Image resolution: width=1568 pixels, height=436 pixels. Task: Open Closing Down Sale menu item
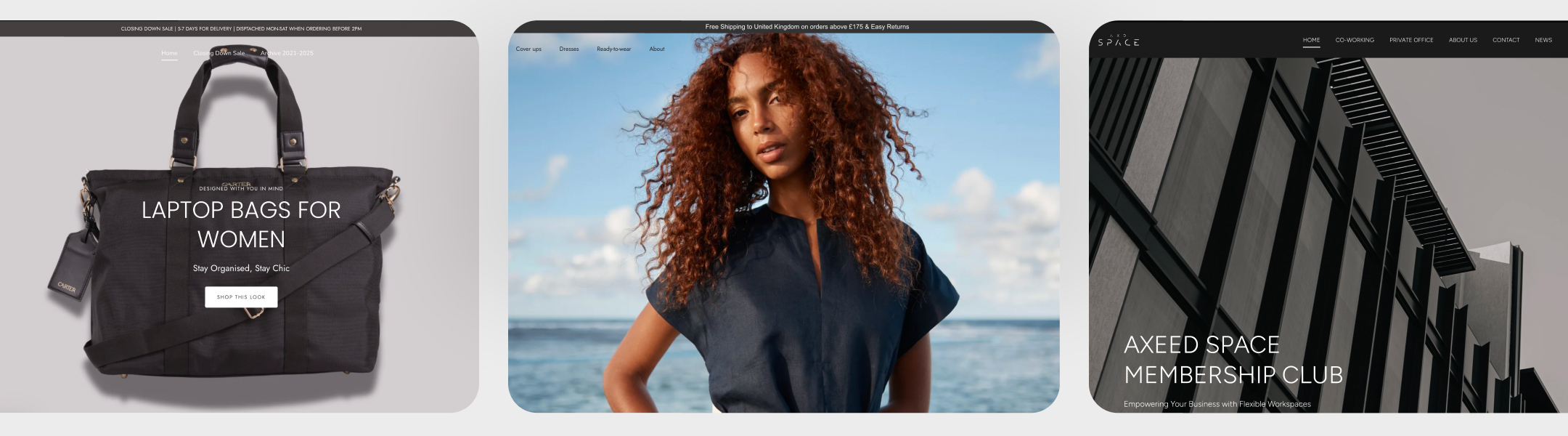[219, 53]
